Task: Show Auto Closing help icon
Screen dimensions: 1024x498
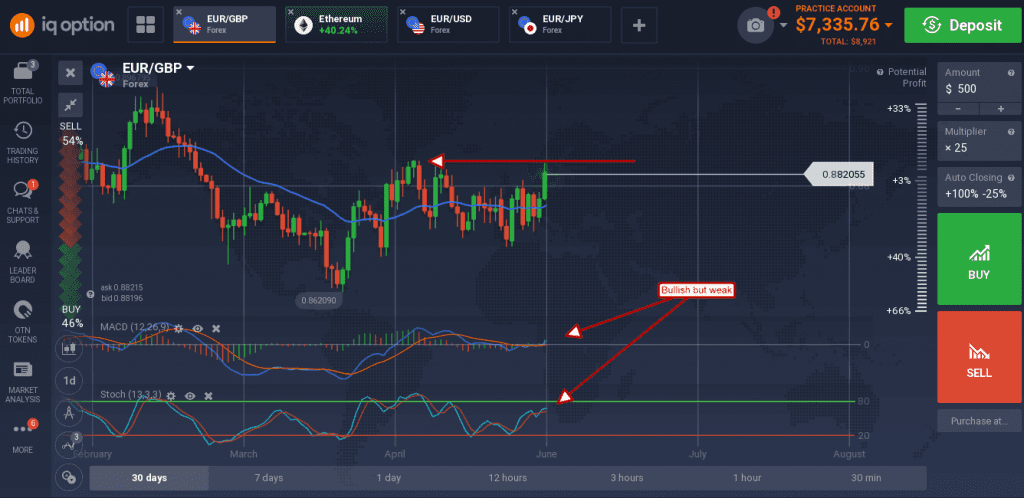Action: point(1012,177)
